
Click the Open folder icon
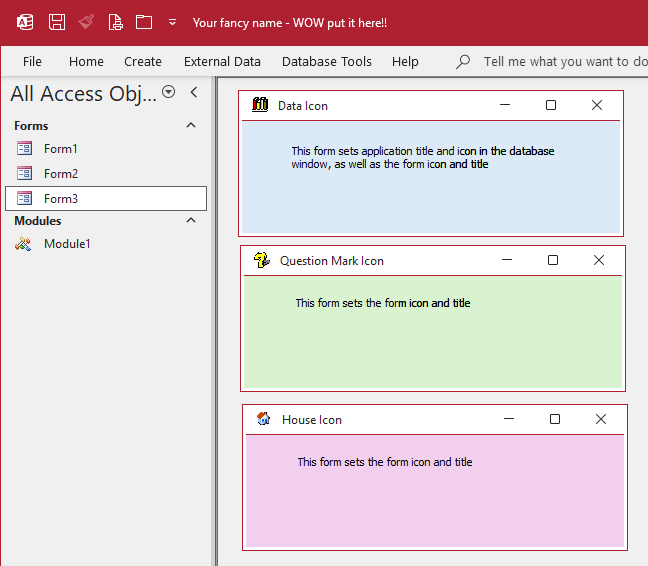click(144, 22)
